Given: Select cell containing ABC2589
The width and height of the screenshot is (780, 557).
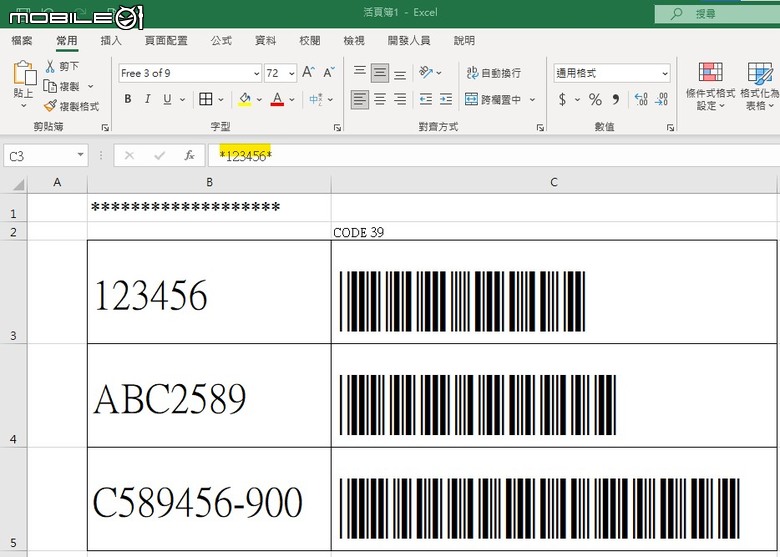Looking at the screenshot, I should 209,395.
